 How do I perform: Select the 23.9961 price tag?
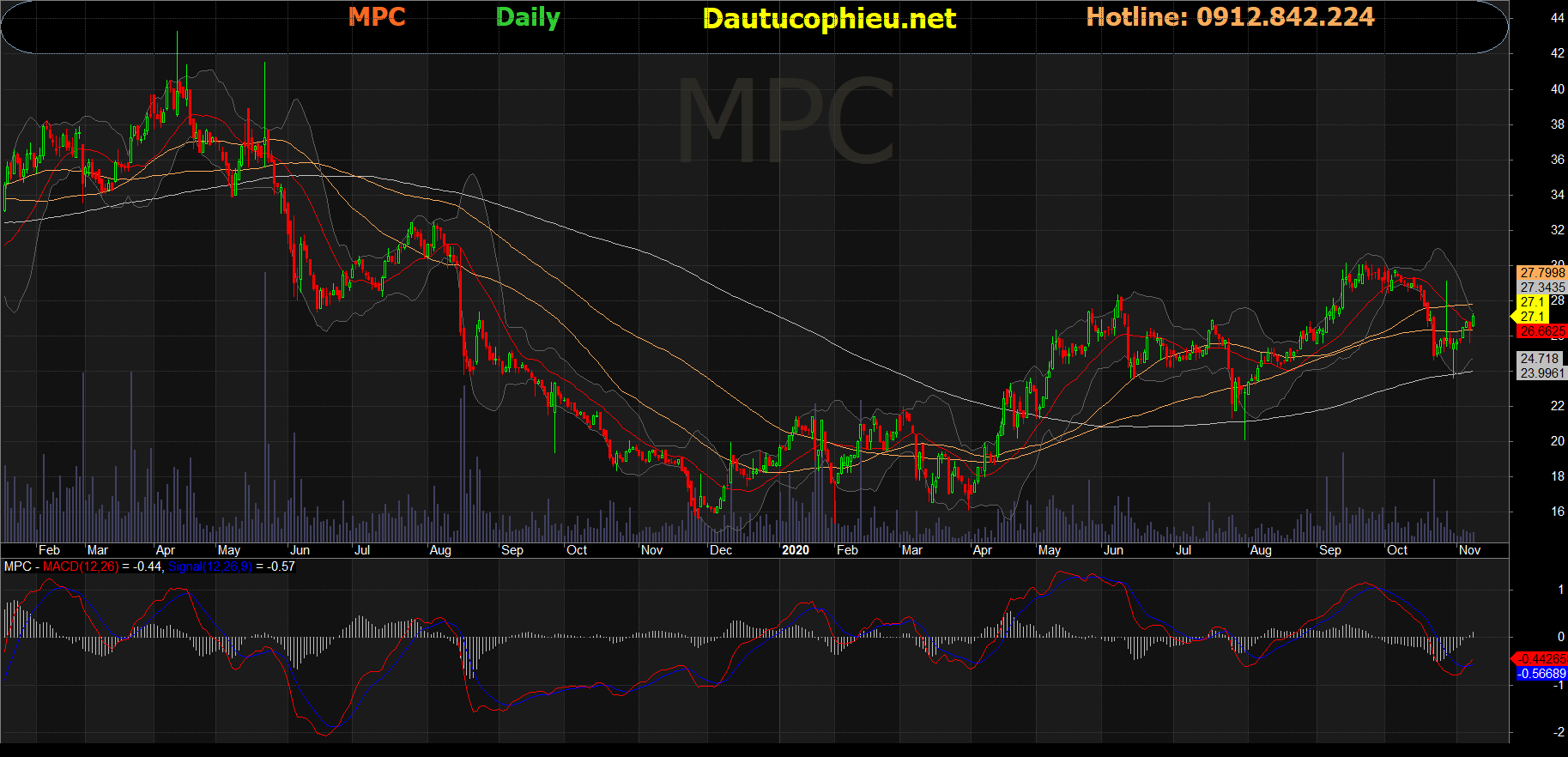tap(1542, 373)
